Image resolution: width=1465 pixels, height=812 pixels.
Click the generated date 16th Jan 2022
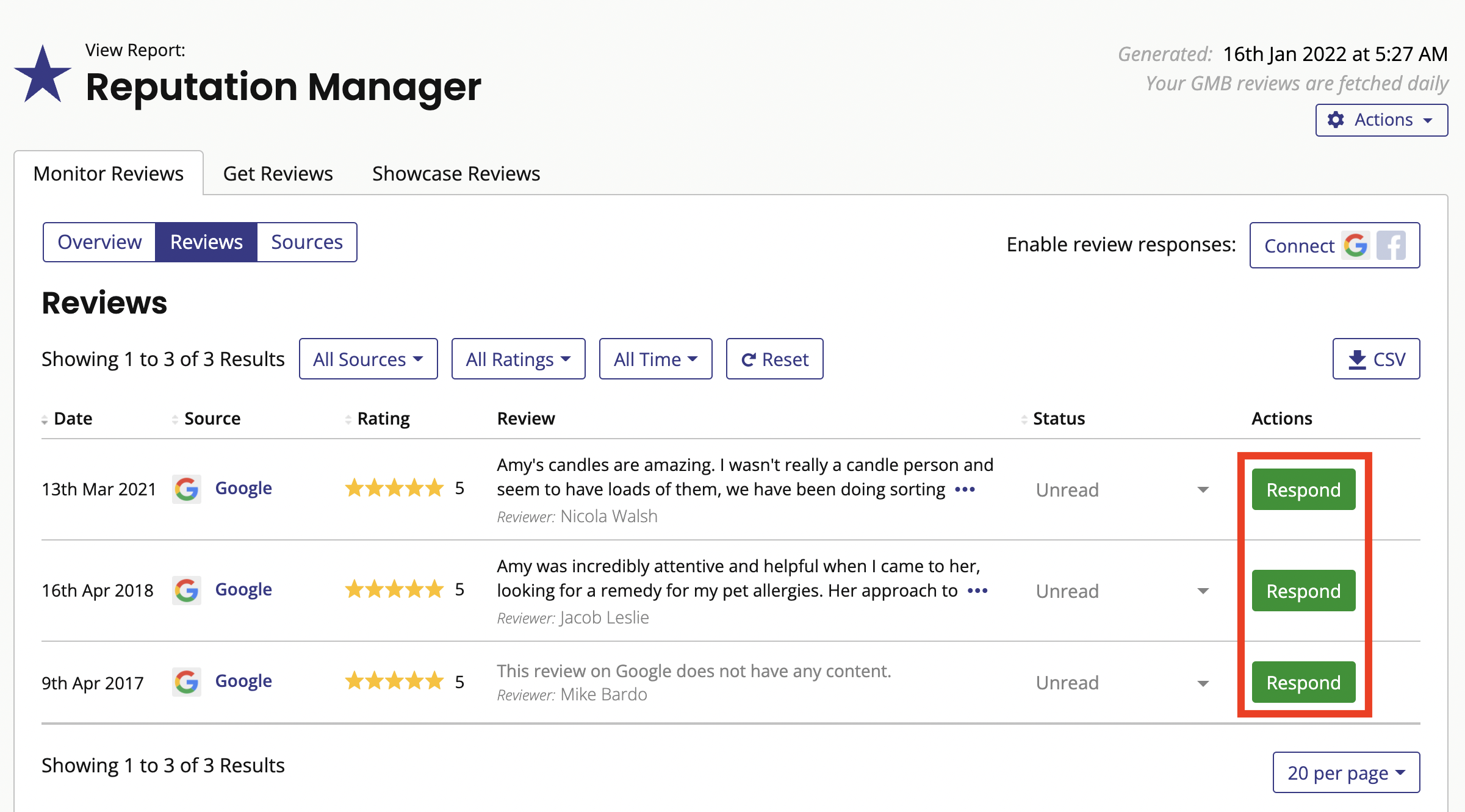1335,54
